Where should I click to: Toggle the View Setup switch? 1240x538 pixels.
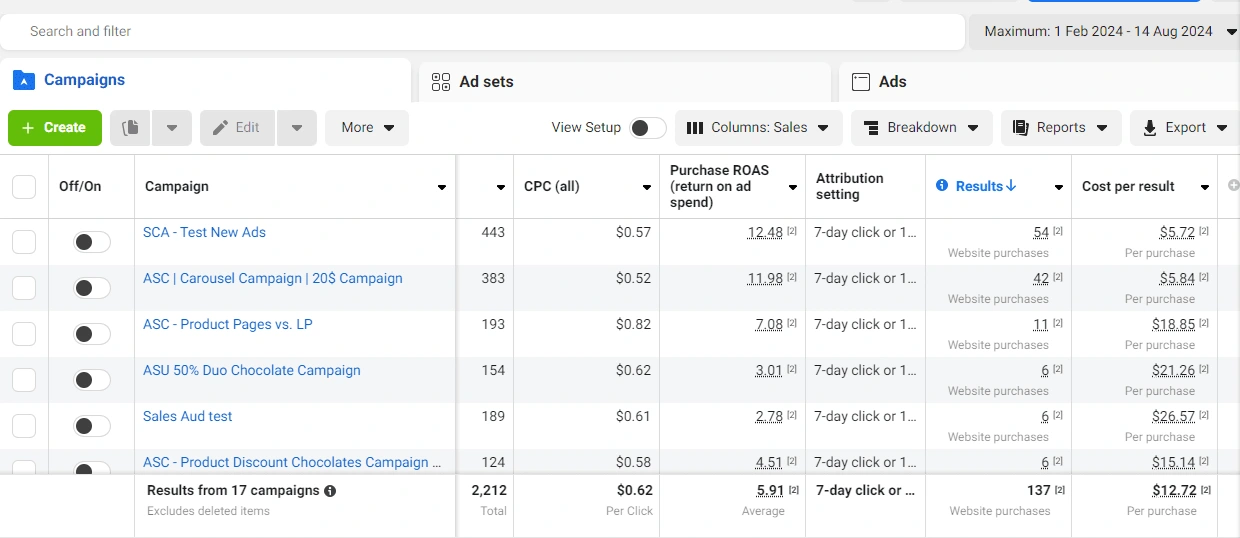[647, 128]
